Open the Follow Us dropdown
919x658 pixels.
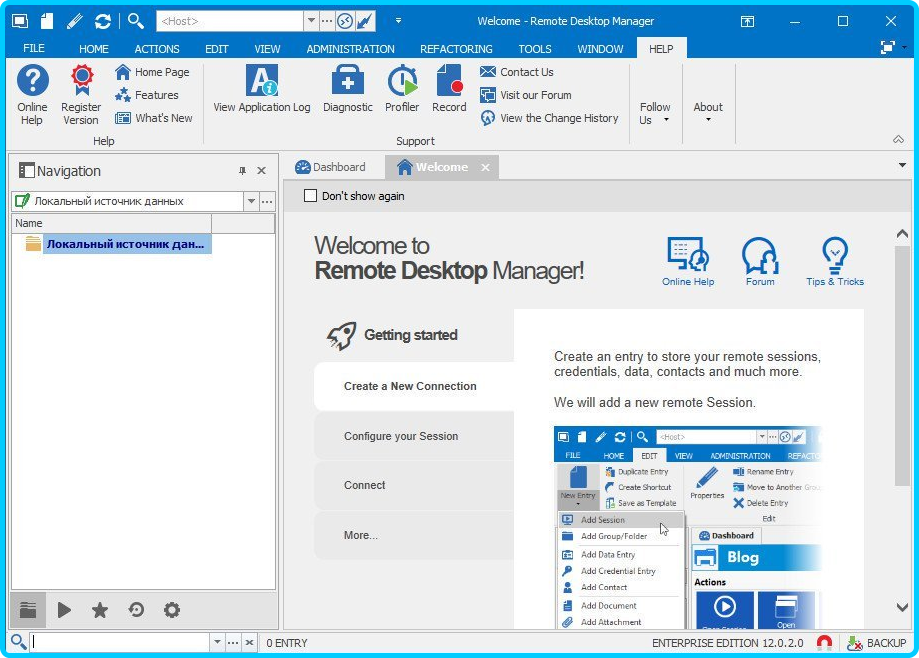coord(655,113)
